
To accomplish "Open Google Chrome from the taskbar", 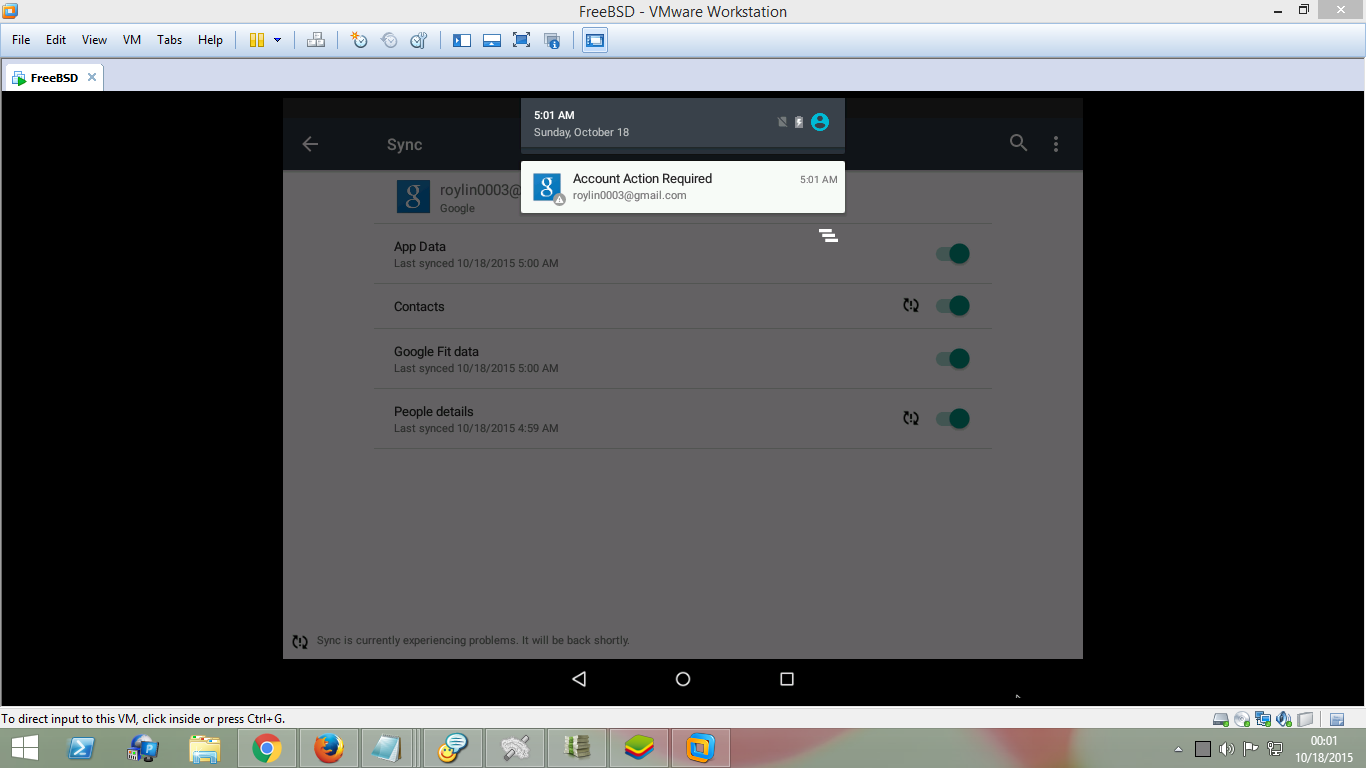I will [267, 748].
